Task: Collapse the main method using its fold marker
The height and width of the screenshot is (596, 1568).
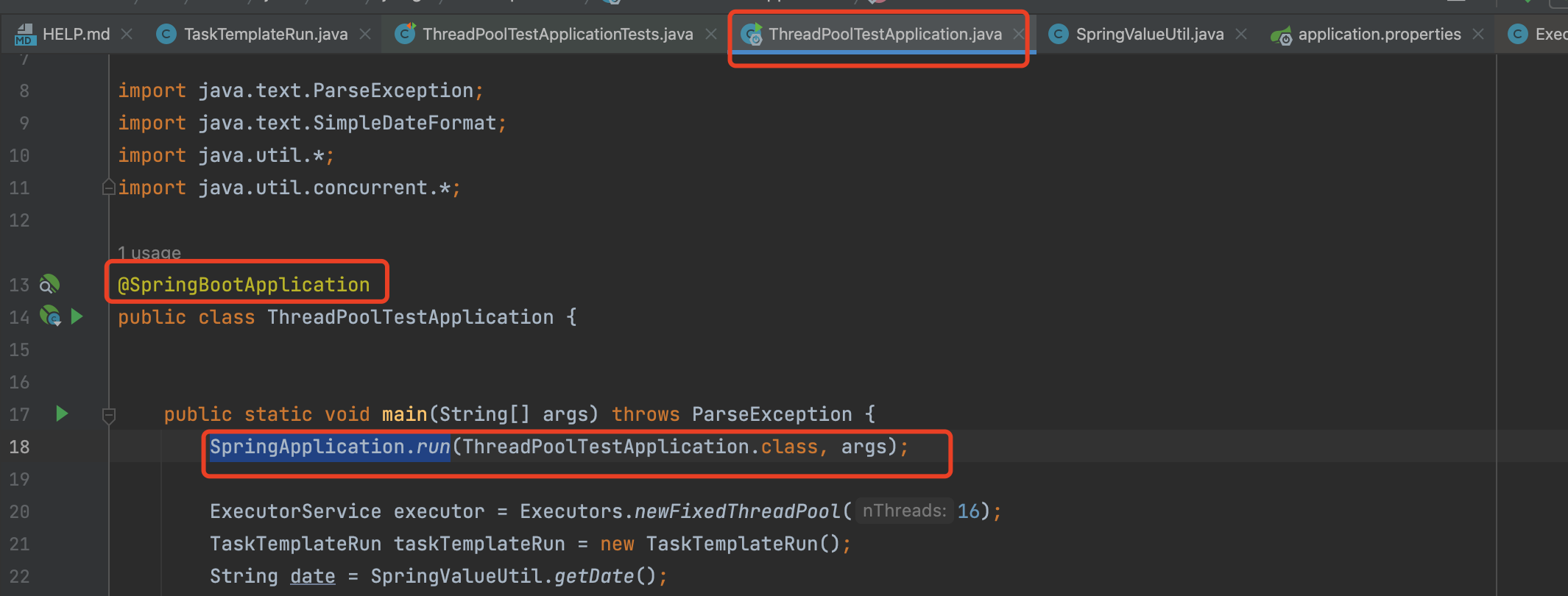Action: 108,415
